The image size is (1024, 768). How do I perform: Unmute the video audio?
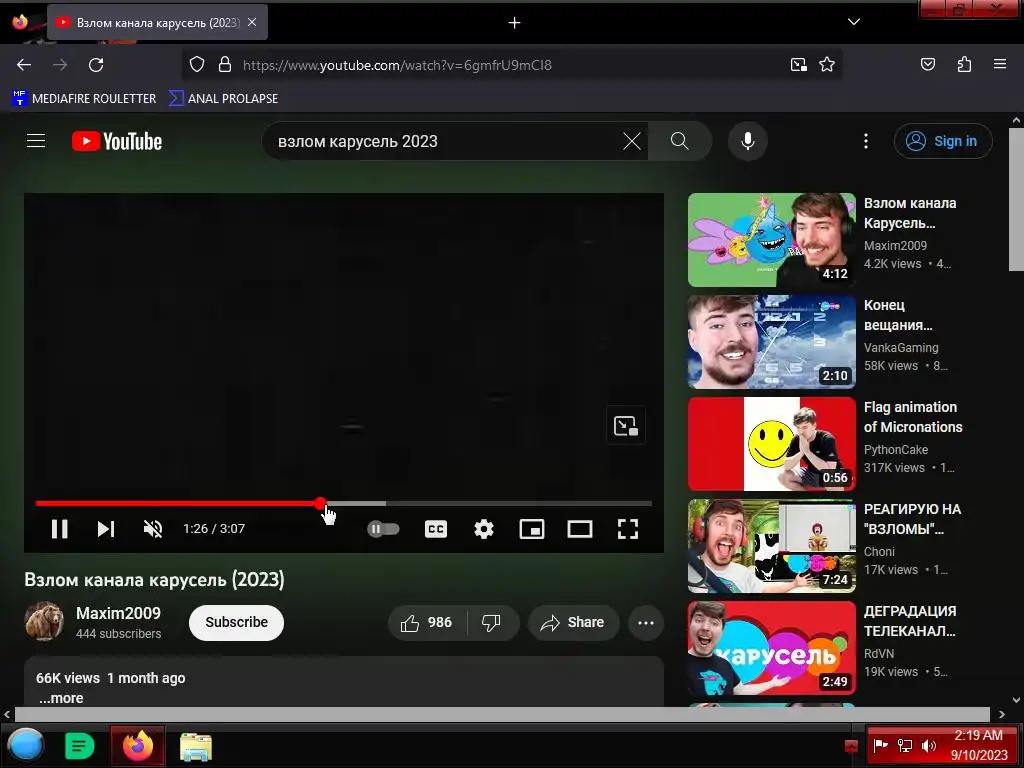(x=153, y=529)
